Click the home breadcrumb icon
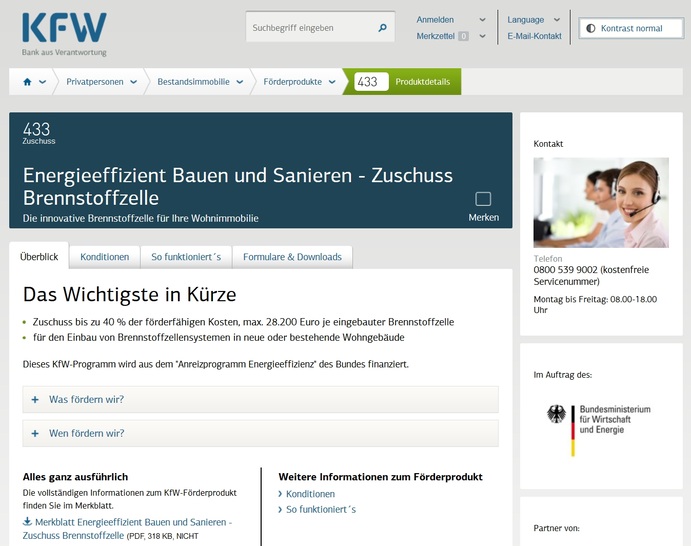Screen dimensions: 691x546 coord(27,82)
